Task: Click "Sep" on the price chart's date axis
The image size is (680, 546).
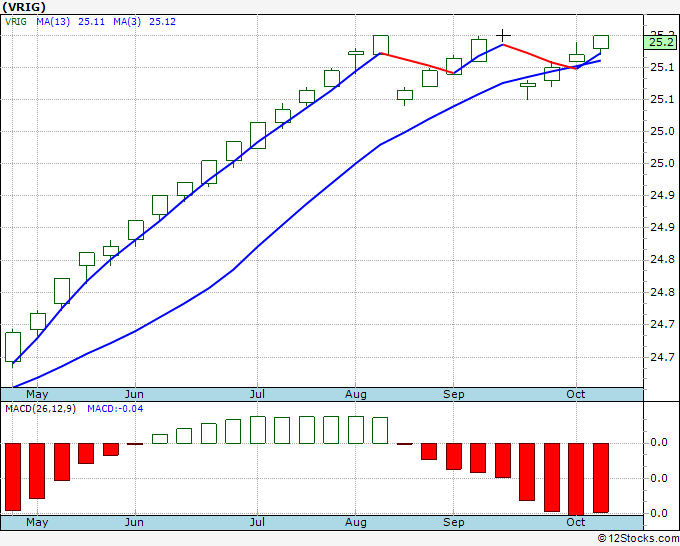Action: tap(454, 394)
